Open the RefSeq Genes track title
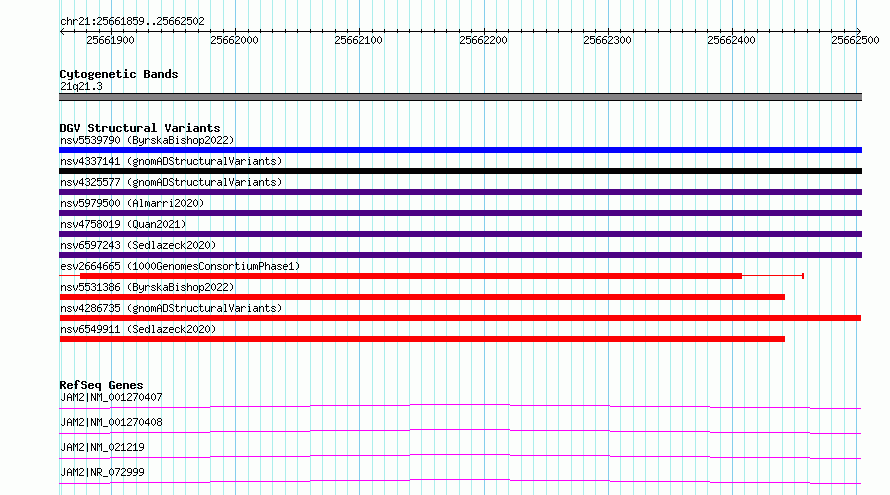The height and width of the screenshot is (495, 890). pyautogui.click(x=101, y=385)
